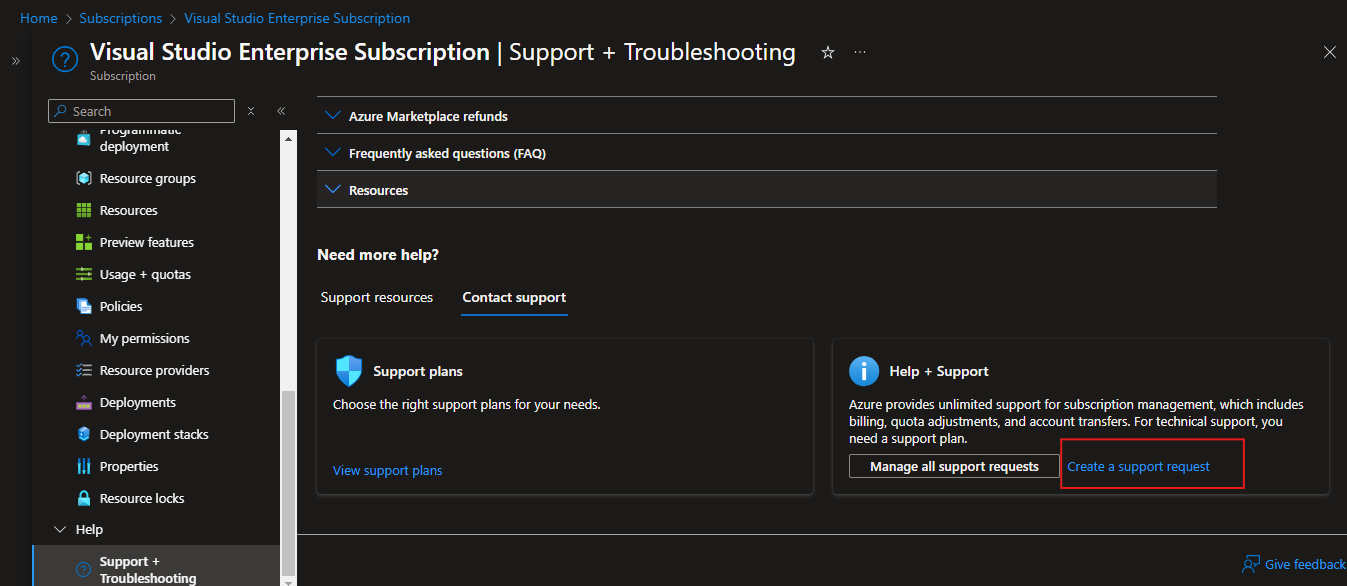
Task: Click the My permissions person icon
Action: (84, 338)
